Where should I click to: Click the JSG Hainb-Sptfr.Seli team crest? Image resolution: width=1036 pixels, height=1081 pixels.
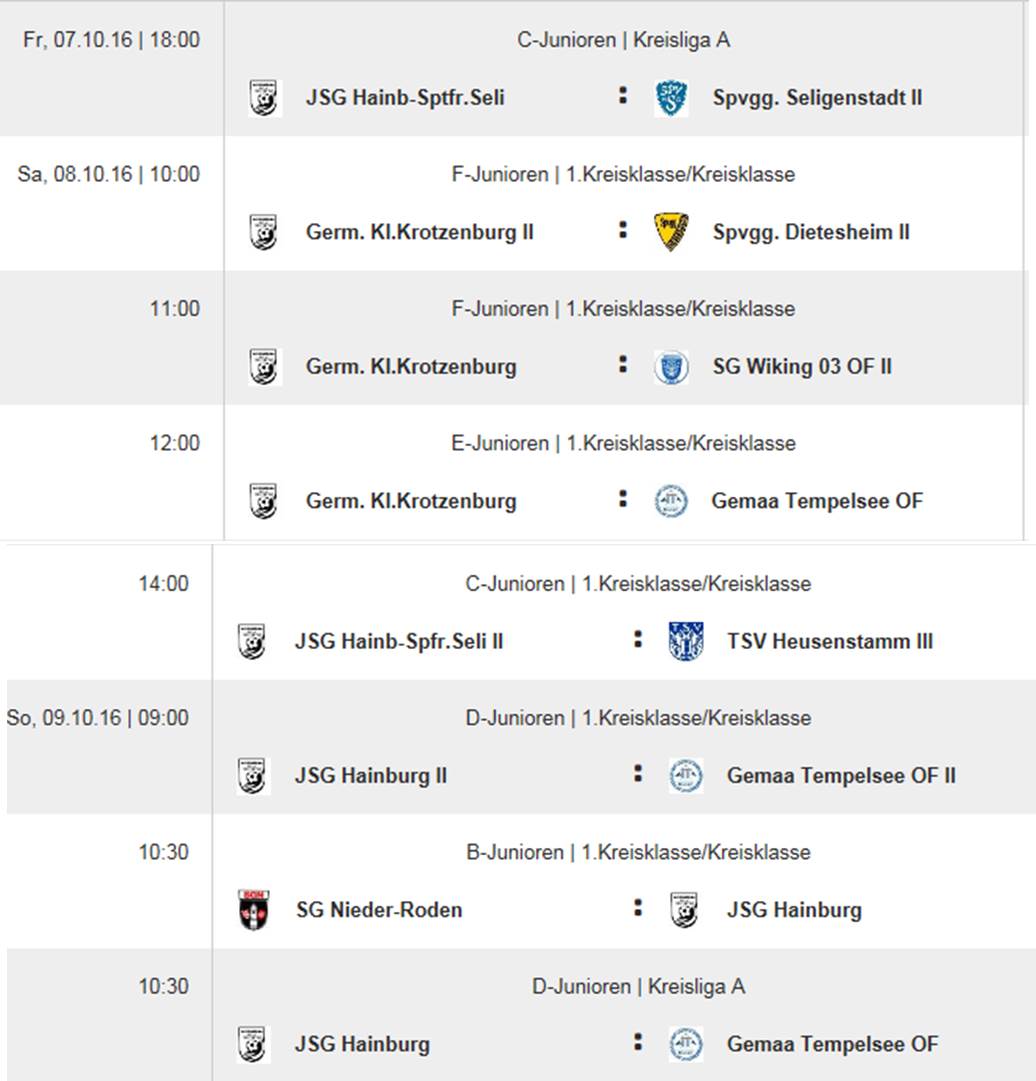(264, 98)
